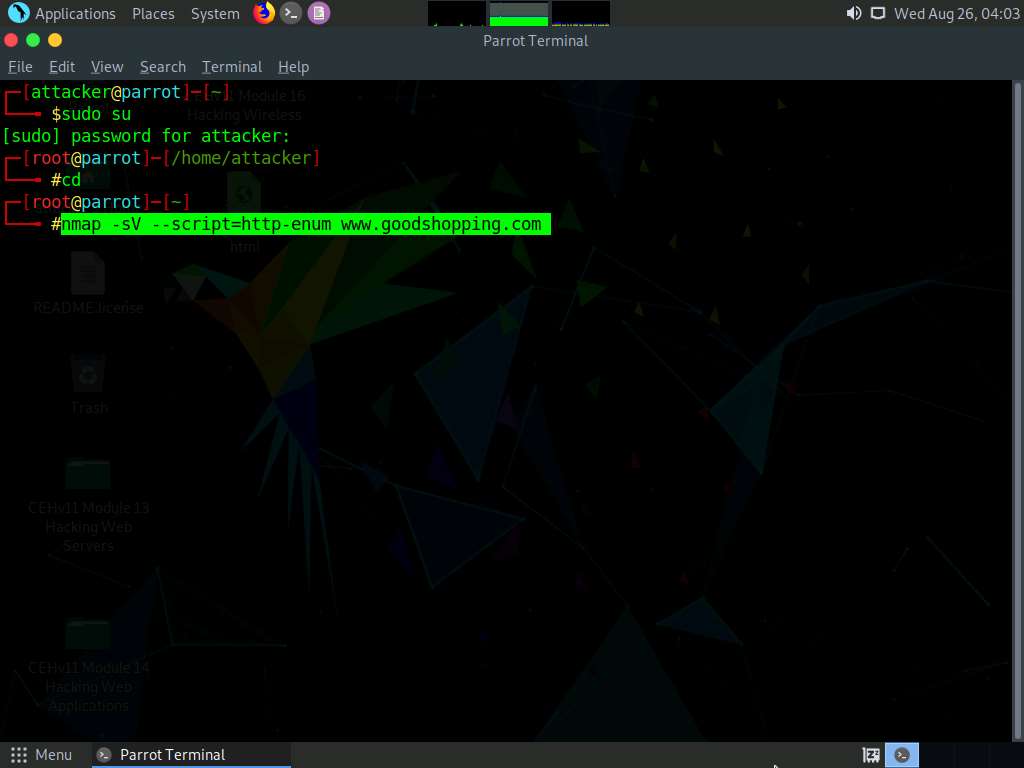This screenshot has width=1024, height=768.
Task: Click the yellow window button
Action: pos(56,40)
